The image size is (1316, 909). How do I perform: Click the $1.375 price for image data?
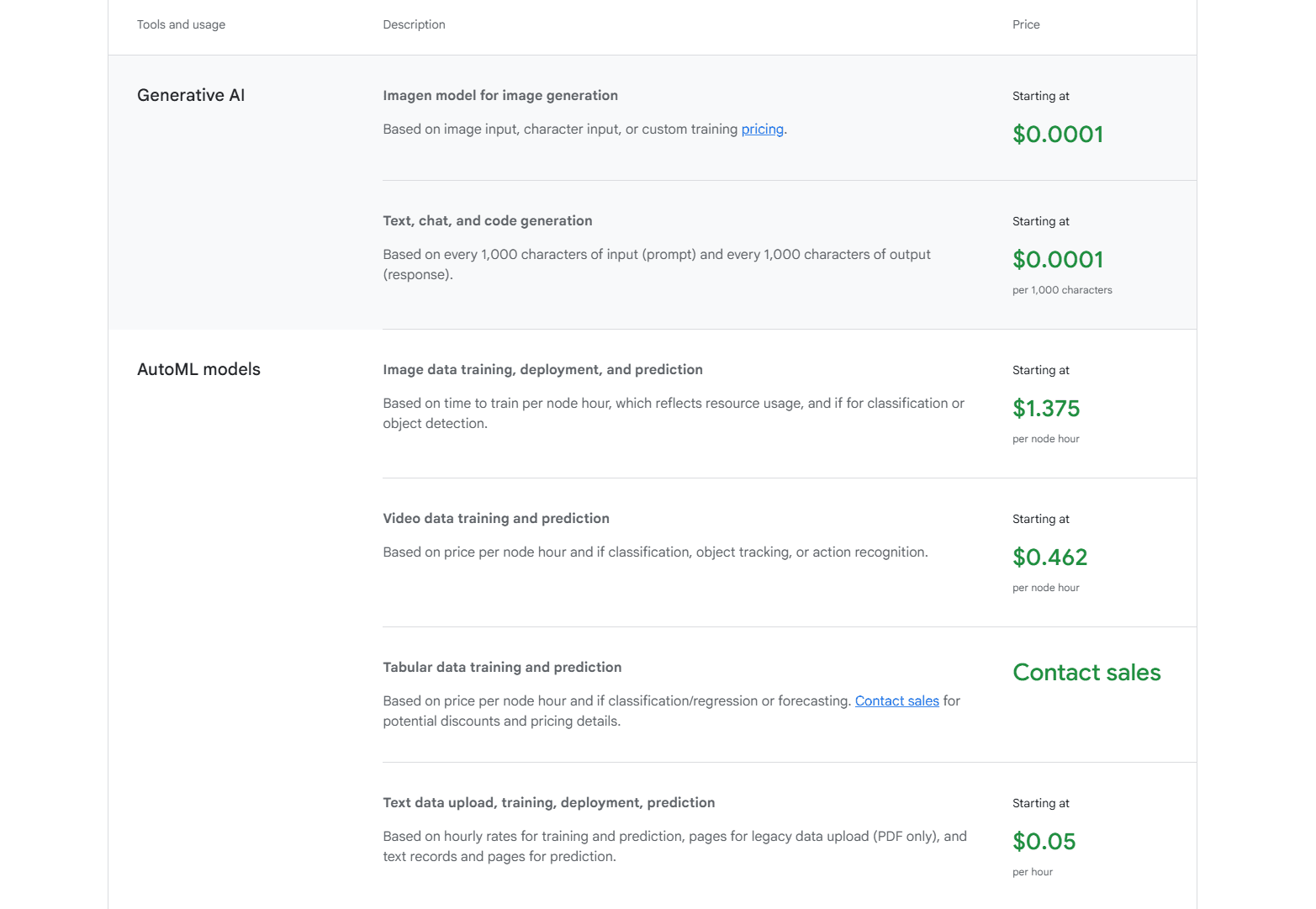pos(1045,409)
